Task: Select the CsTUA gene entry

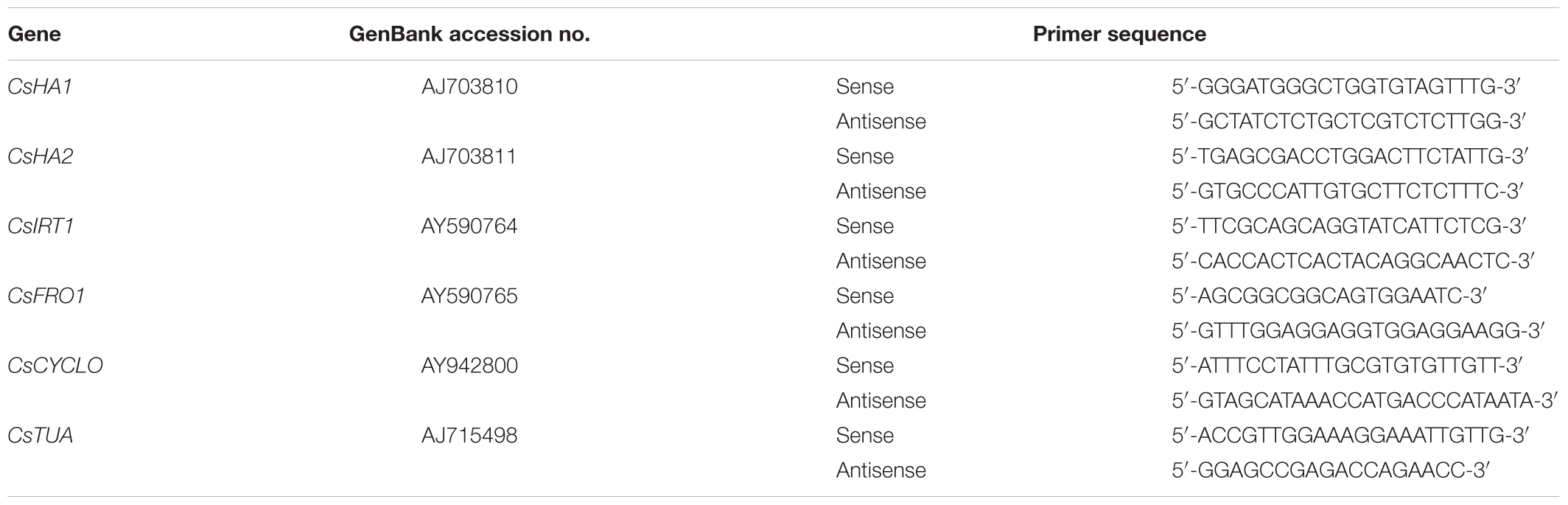Action: click(40, 436)
